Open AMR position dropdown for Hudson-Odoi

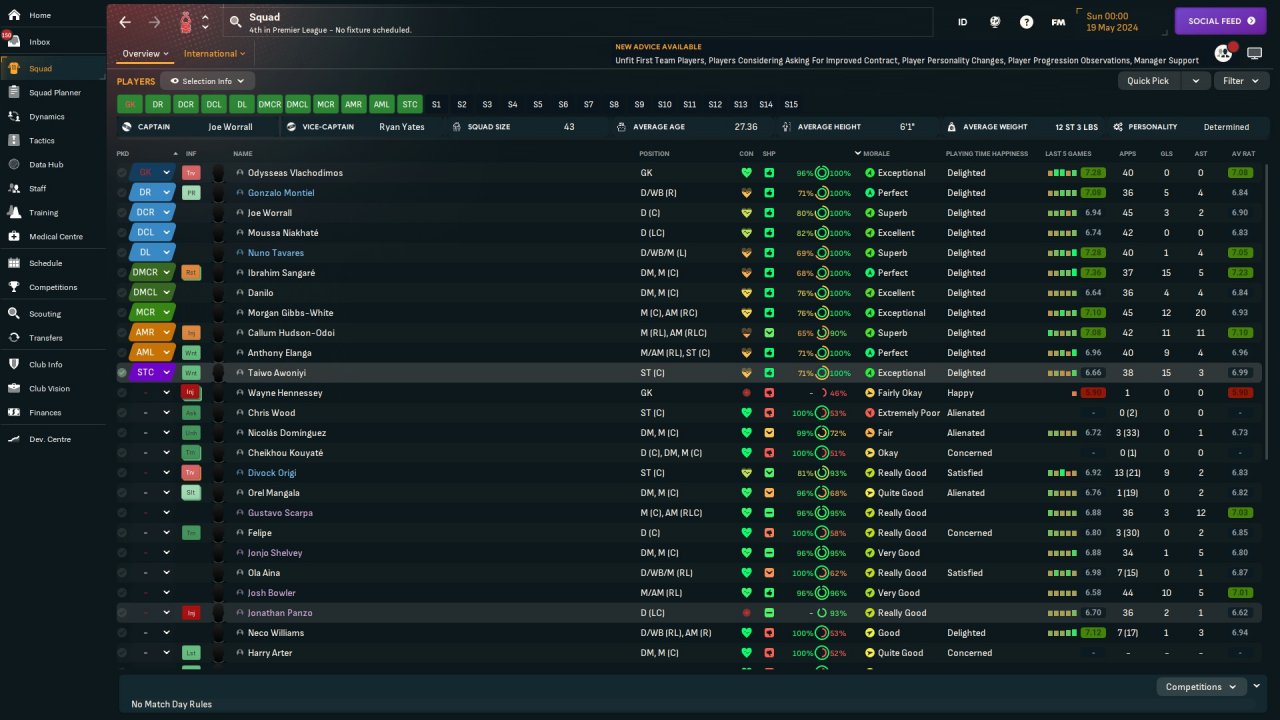[167, 333]
